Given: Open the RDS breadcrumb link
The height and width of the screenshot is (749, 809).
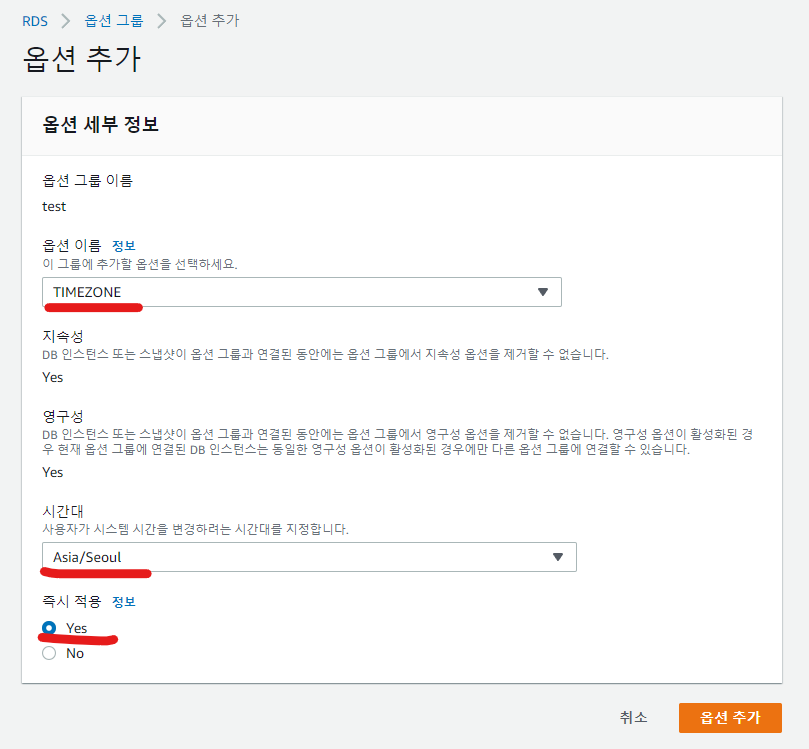Looking at the screenshot, I should (x=35, y=21).
